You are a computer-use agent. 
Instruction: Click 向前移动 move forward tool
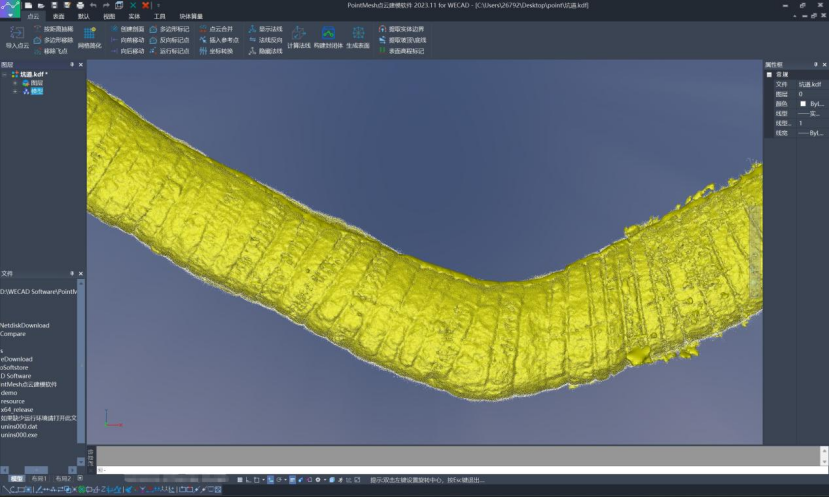point(128,40)
